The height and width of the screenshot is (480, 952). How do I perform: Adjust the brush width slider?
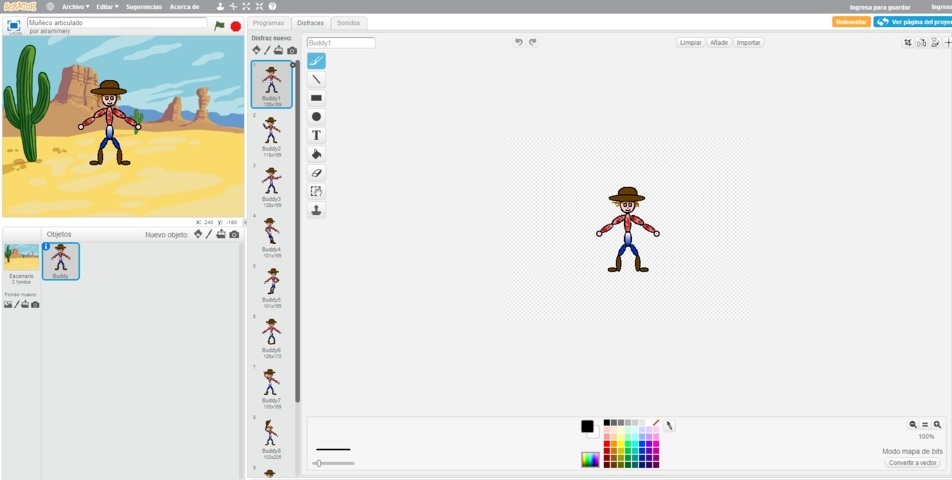(x=318, y=463)
